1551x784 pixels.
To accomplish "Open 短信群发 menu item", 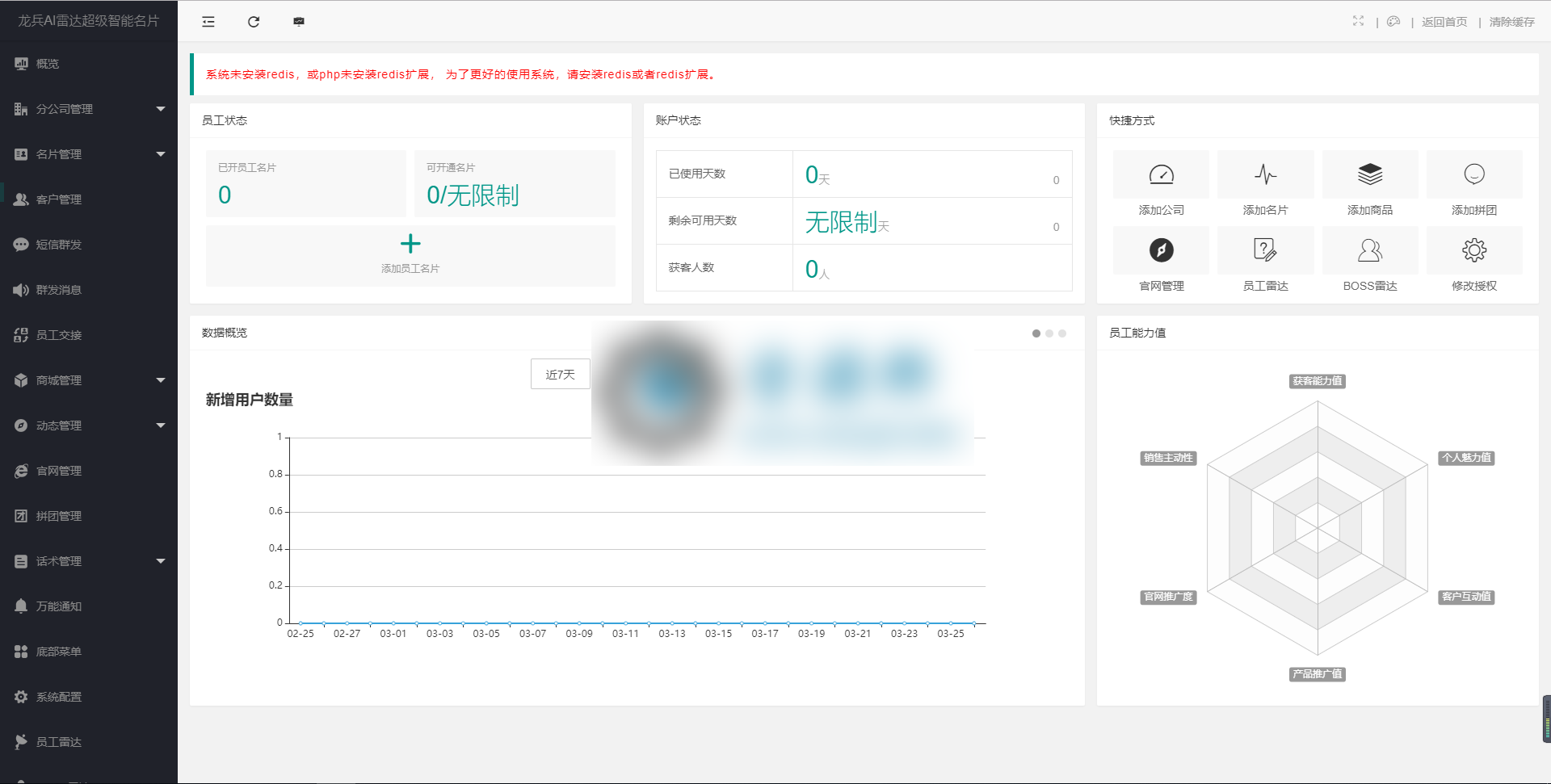I will tap(89, 245).
